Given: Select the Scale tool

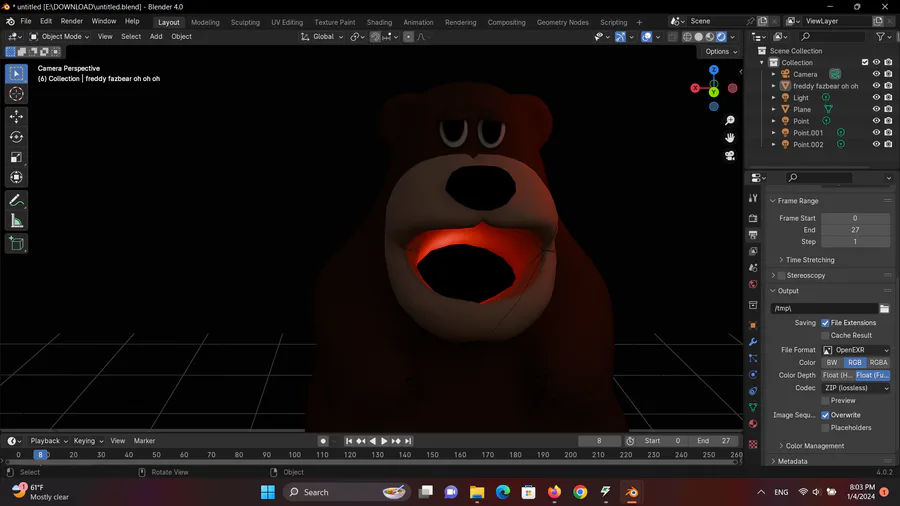Looking at the screenshot, I should (16, 157).
